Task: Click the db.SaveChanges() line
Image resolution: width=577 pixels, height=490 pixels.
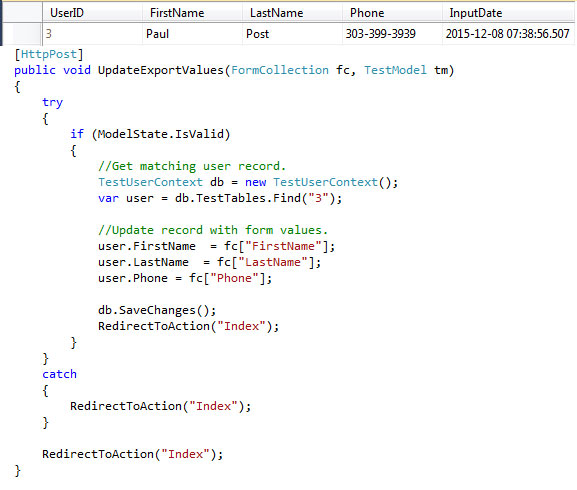Action: pos(157,310)
